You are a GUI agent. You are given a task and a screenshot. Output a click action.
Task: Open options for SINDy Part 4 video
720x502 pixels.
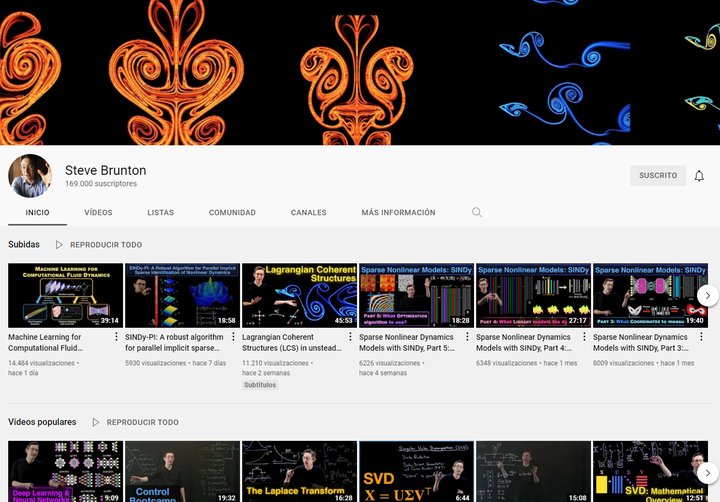tap(584, 337)
